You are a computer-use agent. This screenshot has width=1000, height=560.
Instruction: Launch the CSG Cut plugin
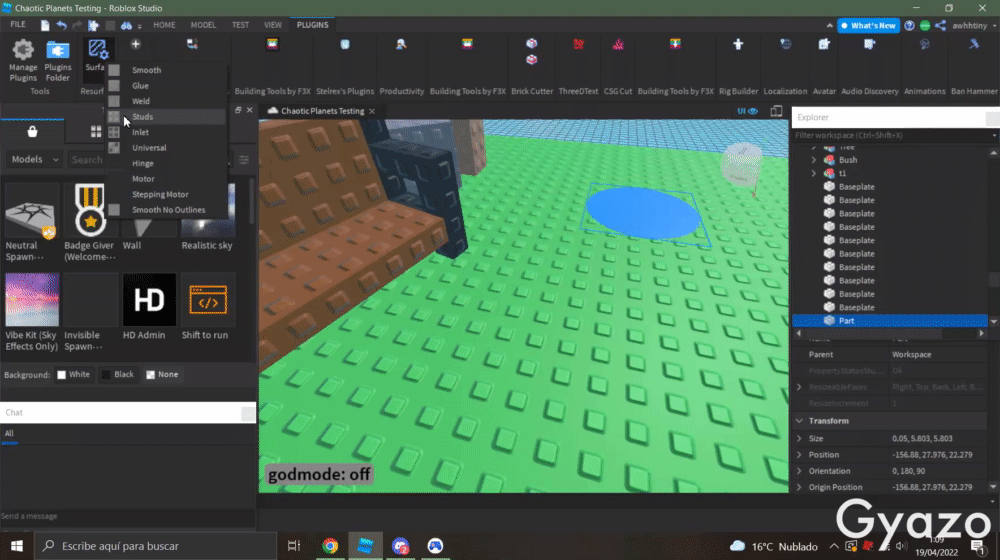tap(618, 44)
